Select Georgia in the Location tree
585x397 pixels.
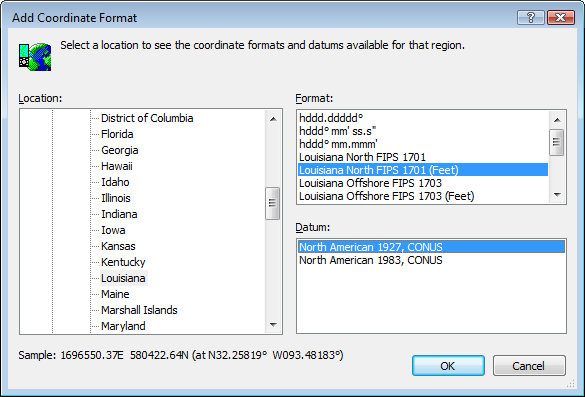coord(119,150)
